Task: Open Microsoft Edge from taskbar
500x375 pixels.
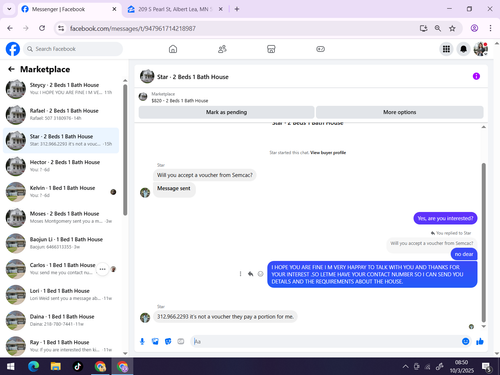Action: pyautogui.click(x=33, y=367)
